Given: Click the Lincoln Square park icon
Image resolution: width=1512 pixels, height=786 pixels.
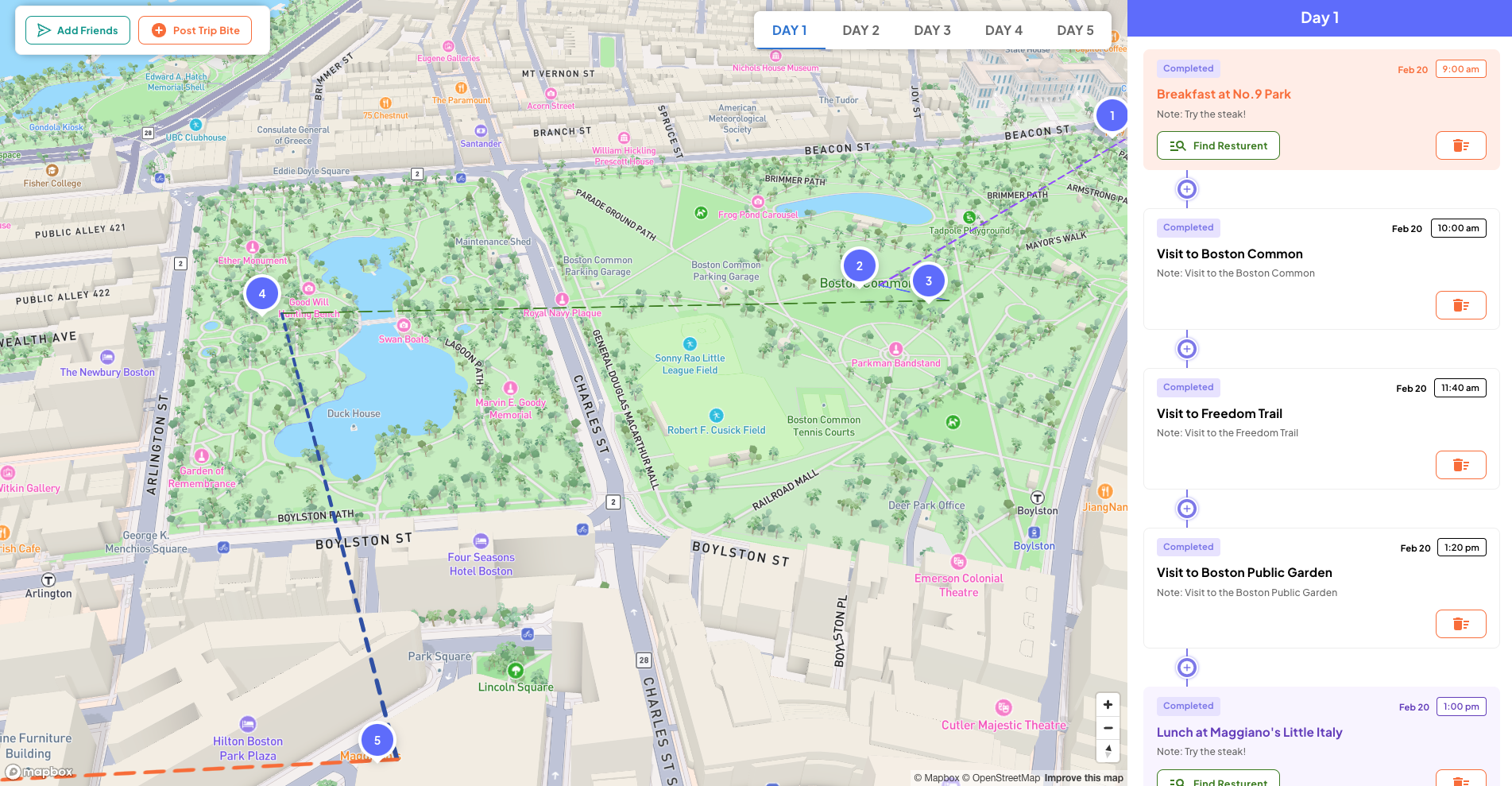Looking at the screenshot, I should pos(516,671).
